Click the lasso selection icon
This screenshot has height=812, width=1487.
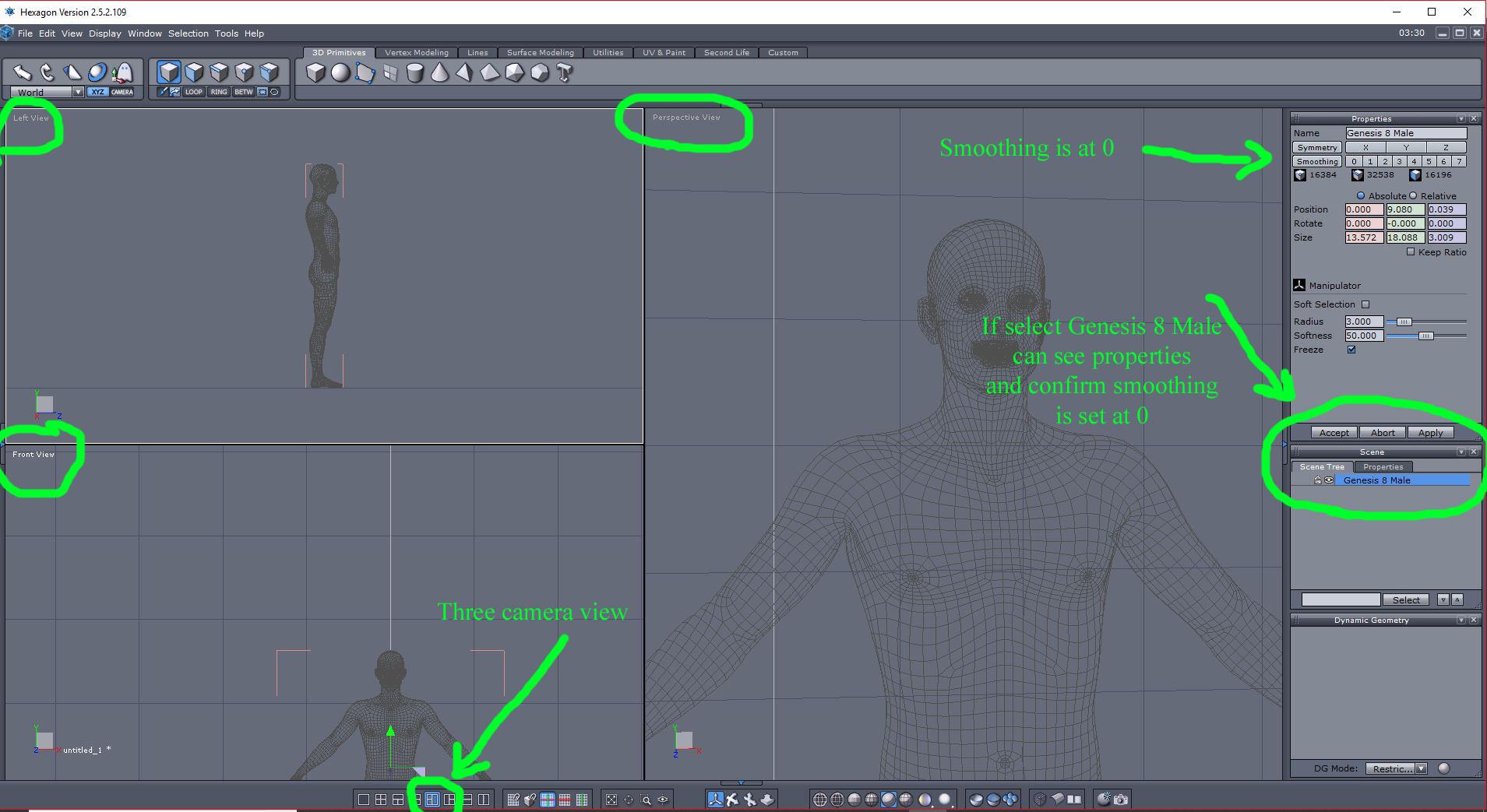pos(274,92)
